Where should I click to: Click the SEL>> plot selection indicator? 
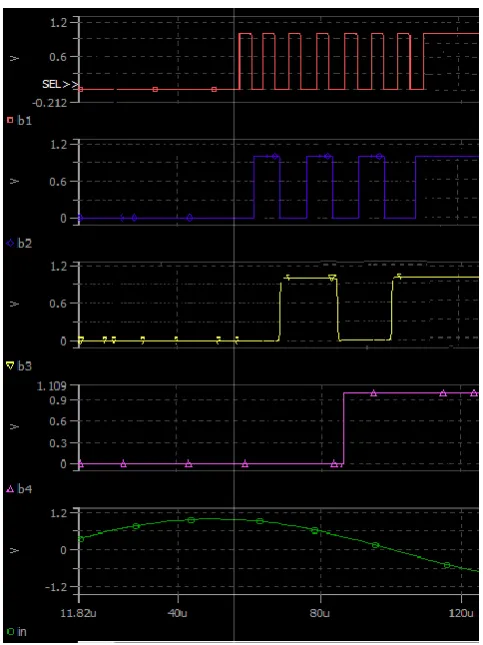tap(60, 84)
